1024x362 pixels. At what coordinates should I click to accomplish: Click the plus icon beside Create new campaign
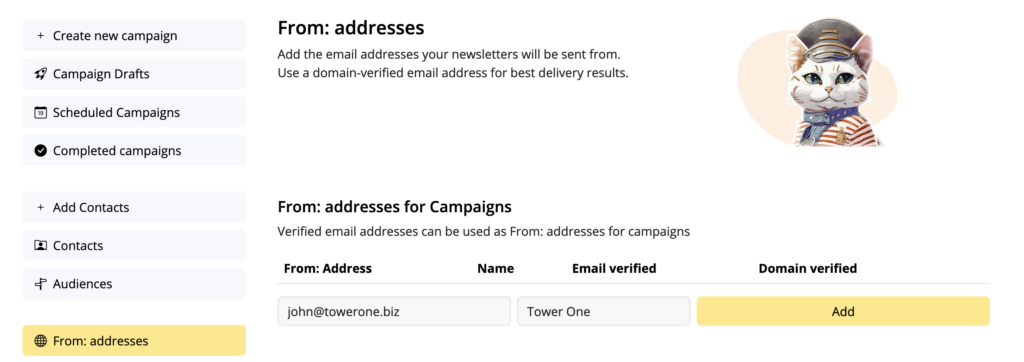[40, 36]
